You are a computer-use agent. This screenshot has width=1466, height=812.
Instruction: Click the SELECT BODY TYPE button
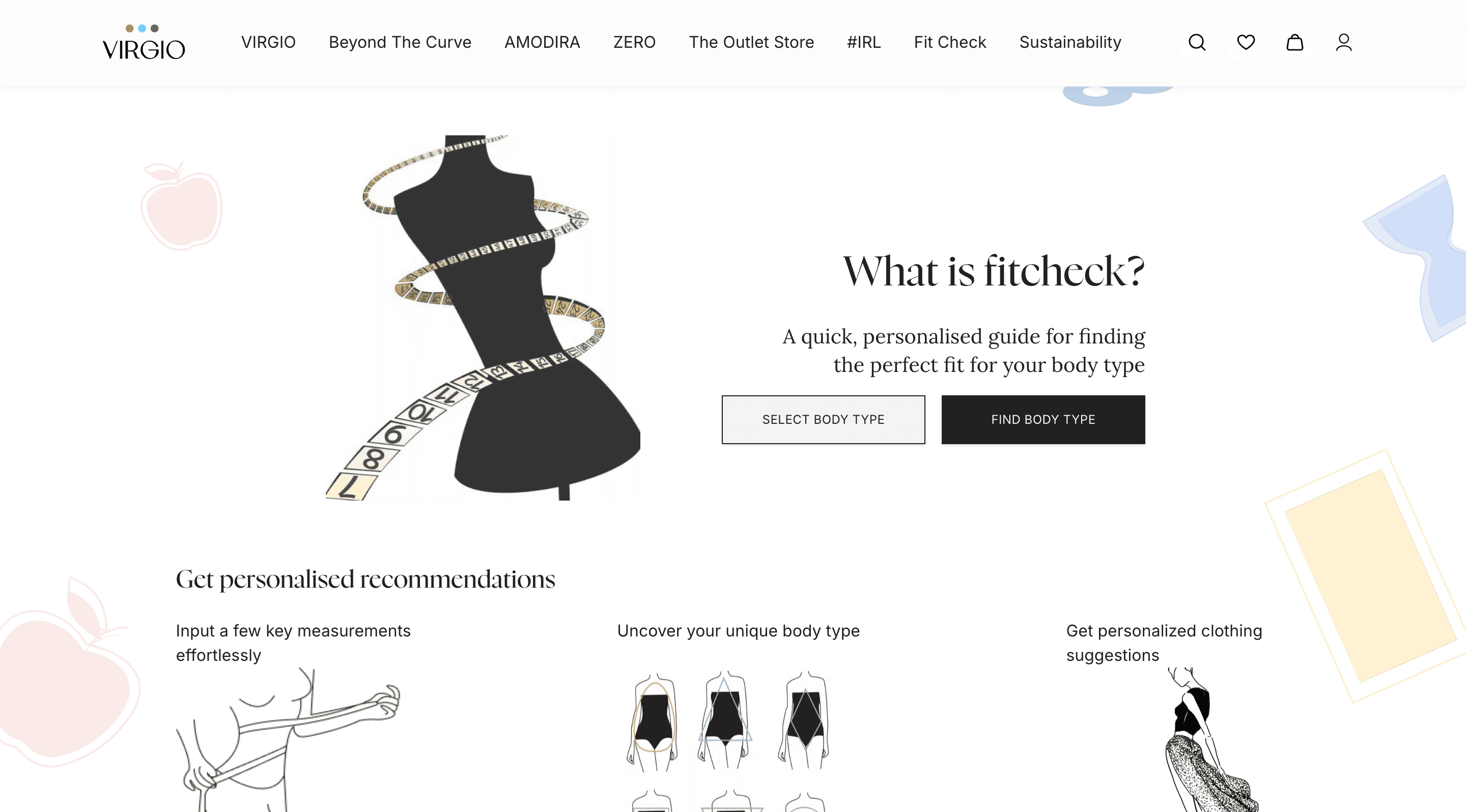[x=823, y=420]
